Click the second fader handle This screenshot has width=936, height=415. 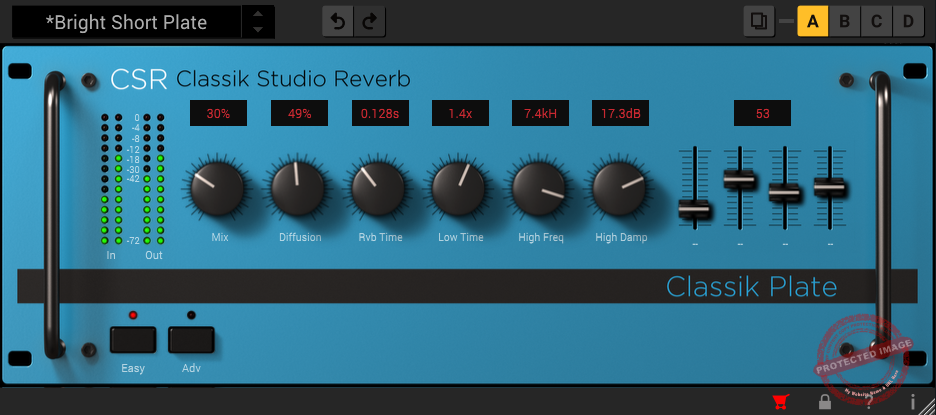[740, 179]
